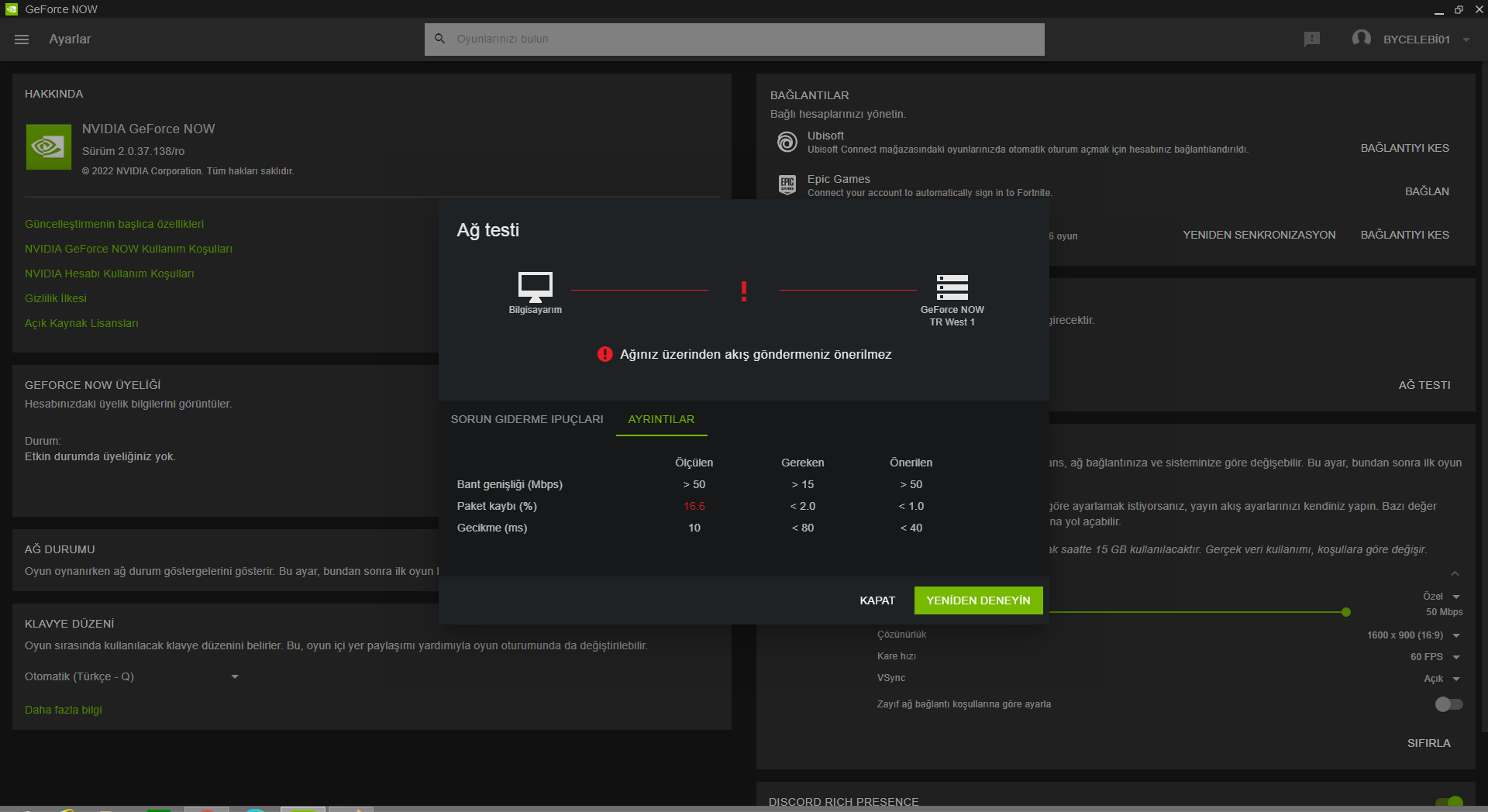Click the 'Bant genişliği (Mbps)' row label
This screenshot has width=1488, height=812.
pyautogui.click(x=509, y=484)
